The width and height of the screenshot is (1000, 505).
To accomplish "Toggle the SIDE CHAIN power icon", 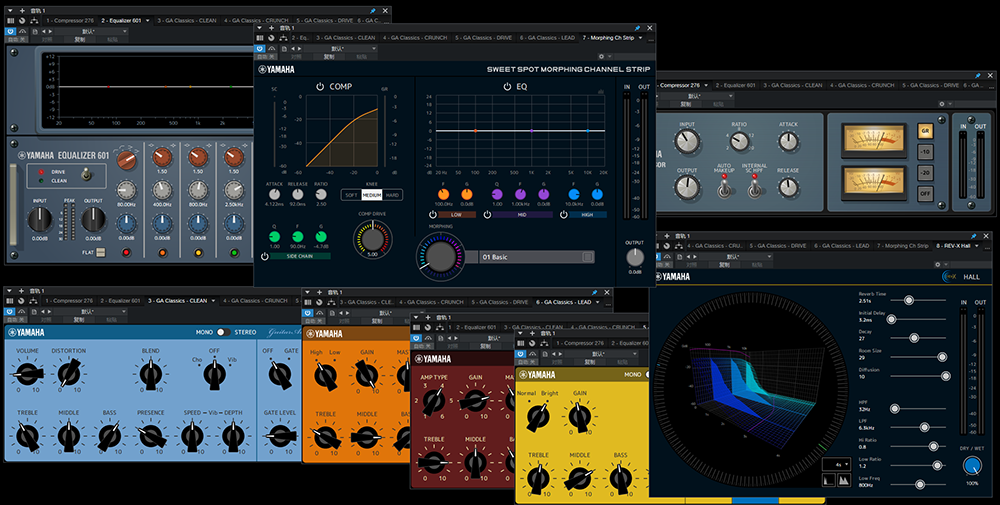I will (265, 256).
